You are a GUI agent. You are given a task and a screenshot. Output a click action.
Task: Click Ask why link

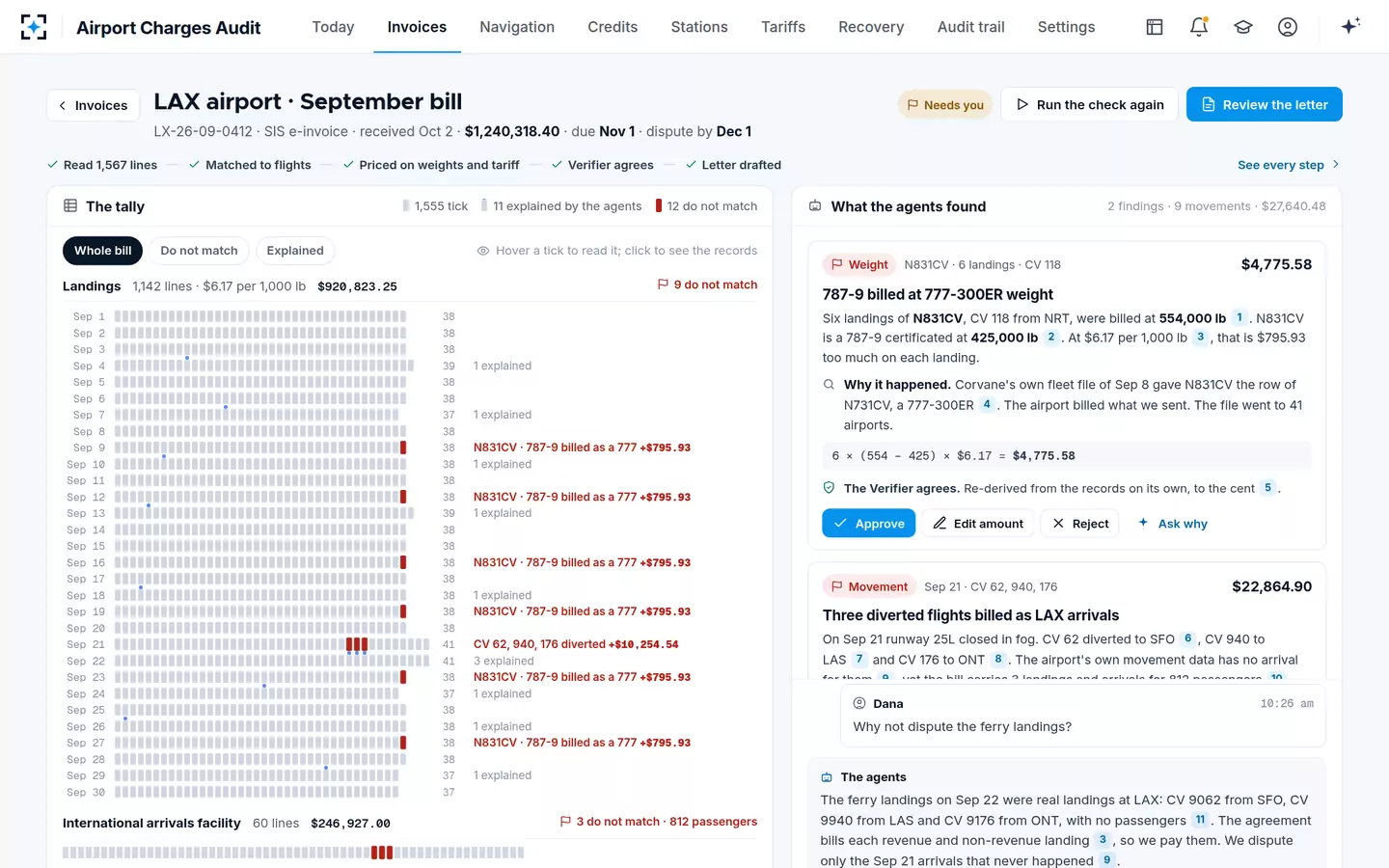[1173, 523]
